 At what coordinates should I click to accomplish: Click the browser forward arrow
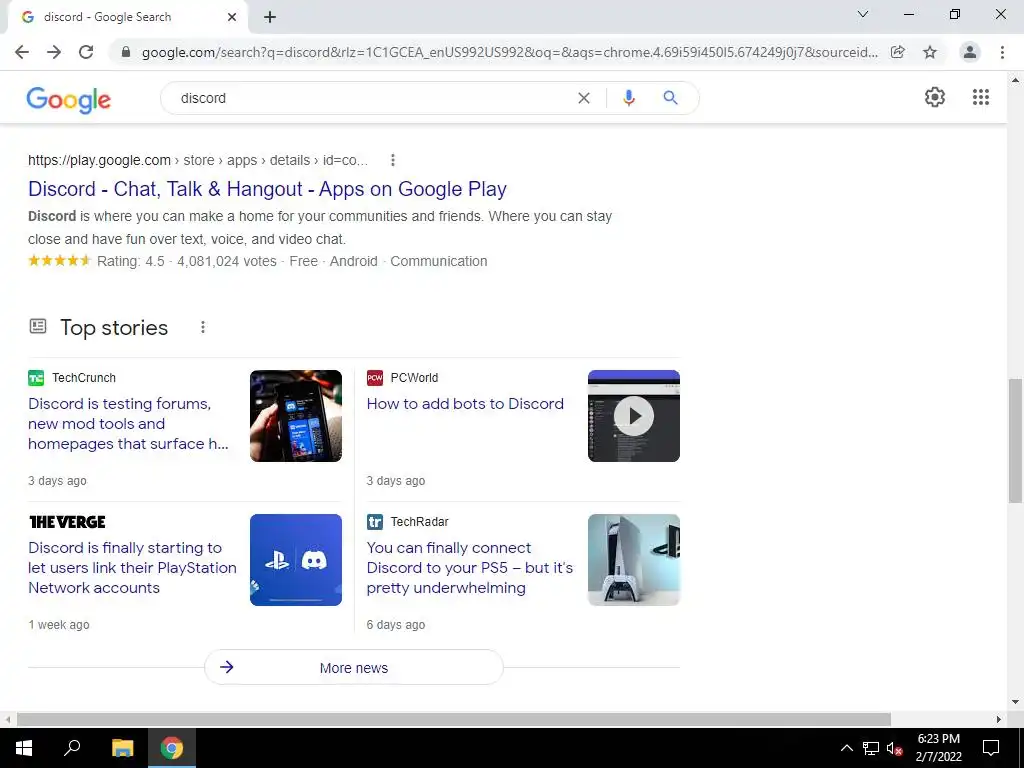(54, 52)
